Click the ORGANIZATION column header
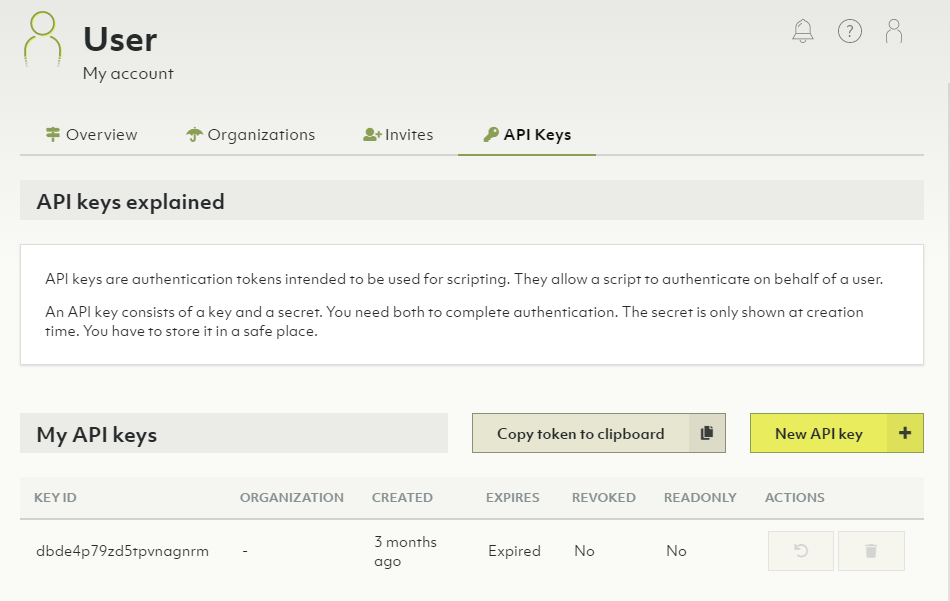 pos(291,497)
